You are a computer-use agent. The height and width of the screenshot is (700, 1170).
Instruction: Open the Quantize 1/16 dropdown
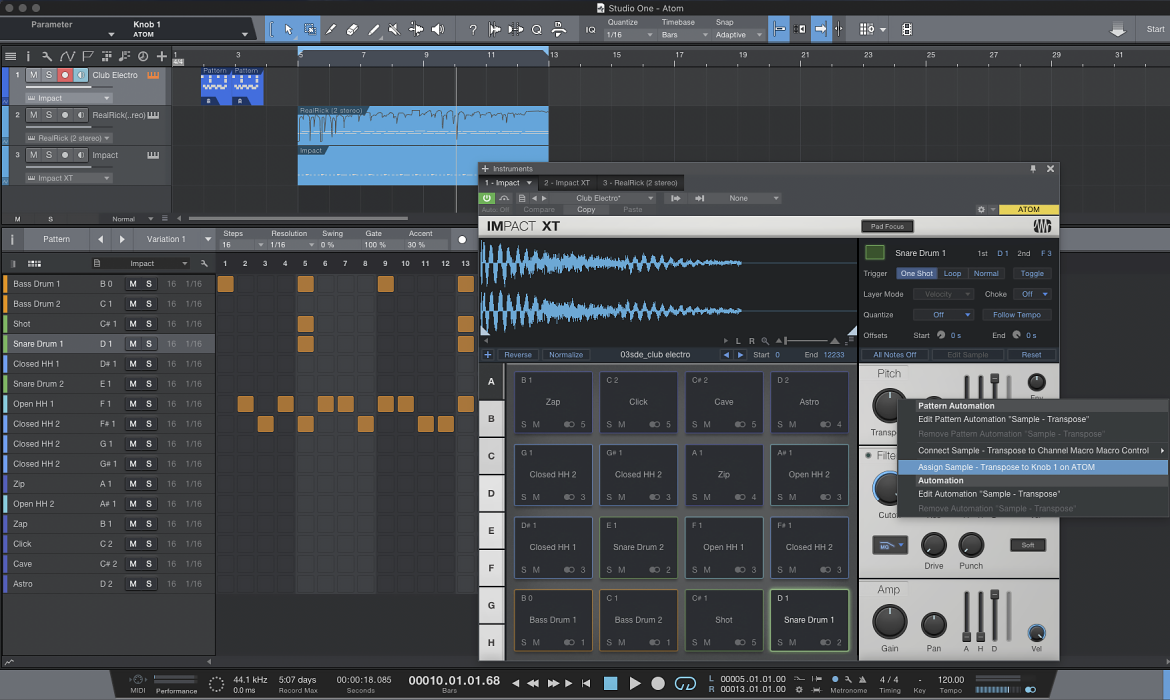coord(629,35)
